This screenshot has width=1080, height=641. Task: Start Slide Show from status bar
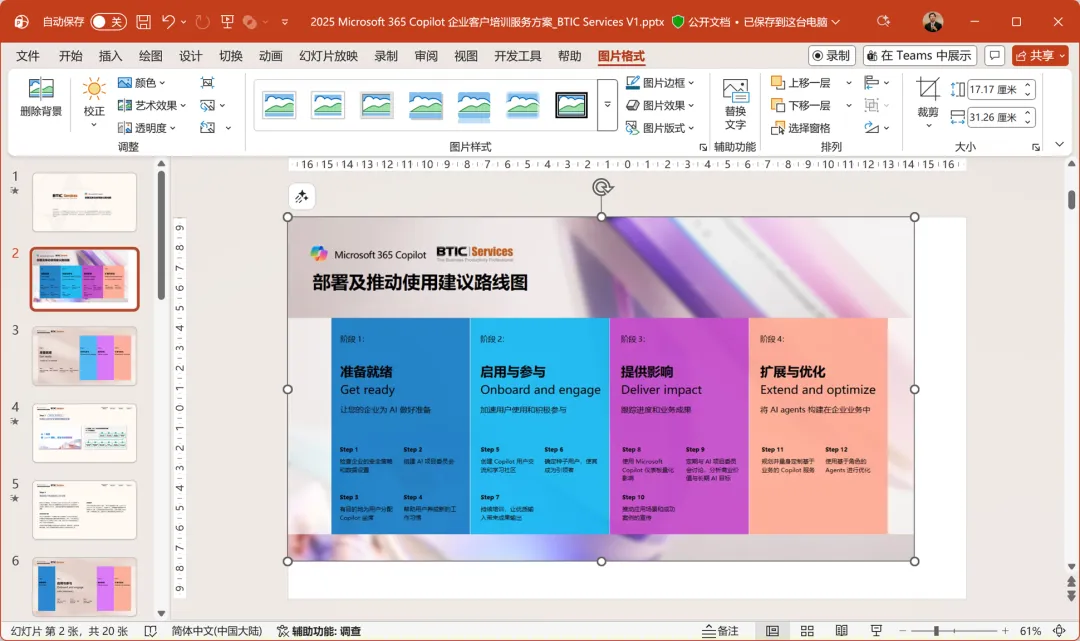point(876,631)
